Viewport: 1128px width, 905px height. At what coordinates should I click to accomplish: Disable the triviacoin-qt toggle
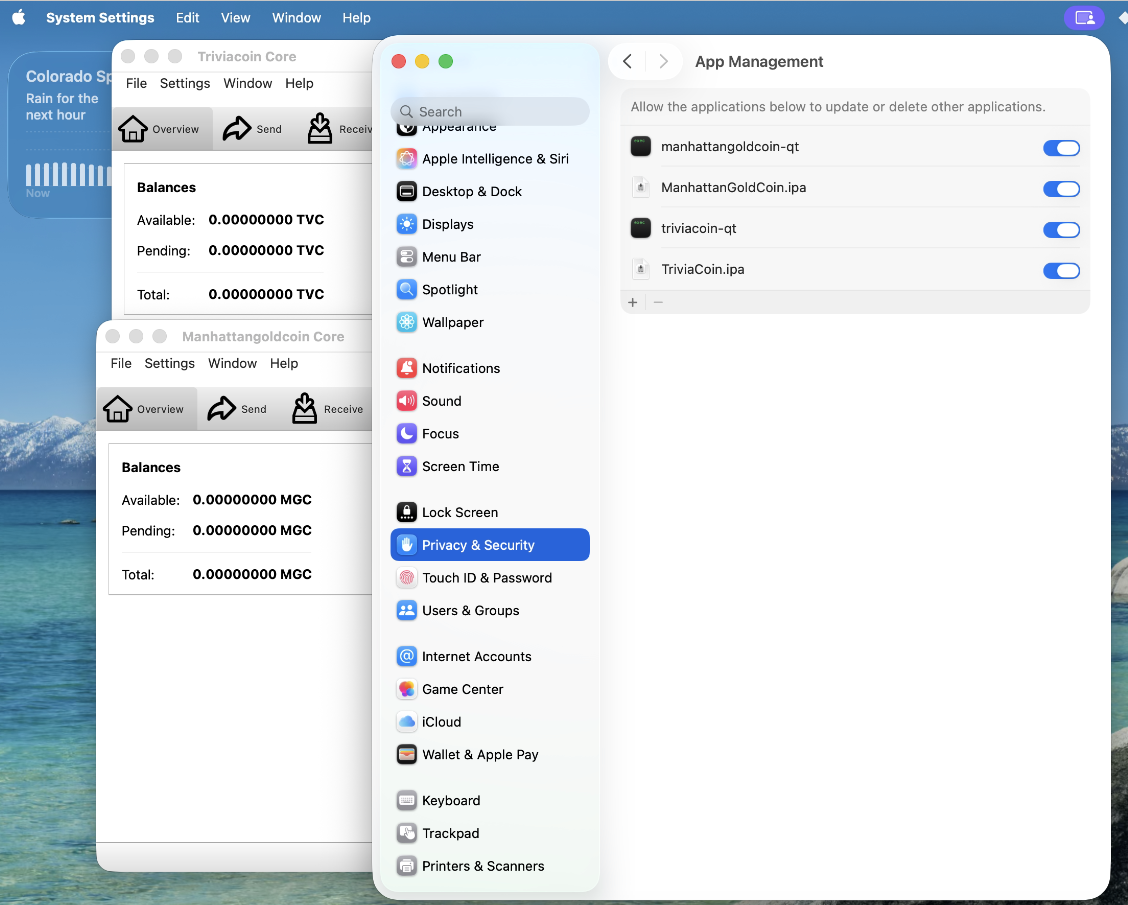click(x=1061, y=230)
